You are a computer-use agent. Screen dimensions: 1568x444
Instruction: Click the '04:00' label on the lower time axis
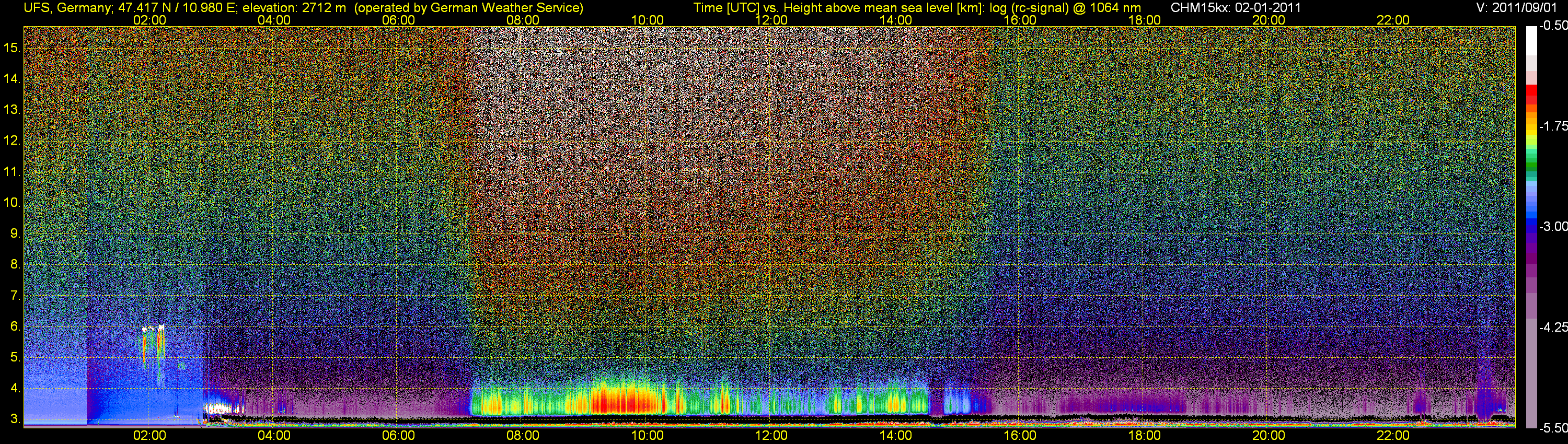pyautogui.click(x=274, y=436)
